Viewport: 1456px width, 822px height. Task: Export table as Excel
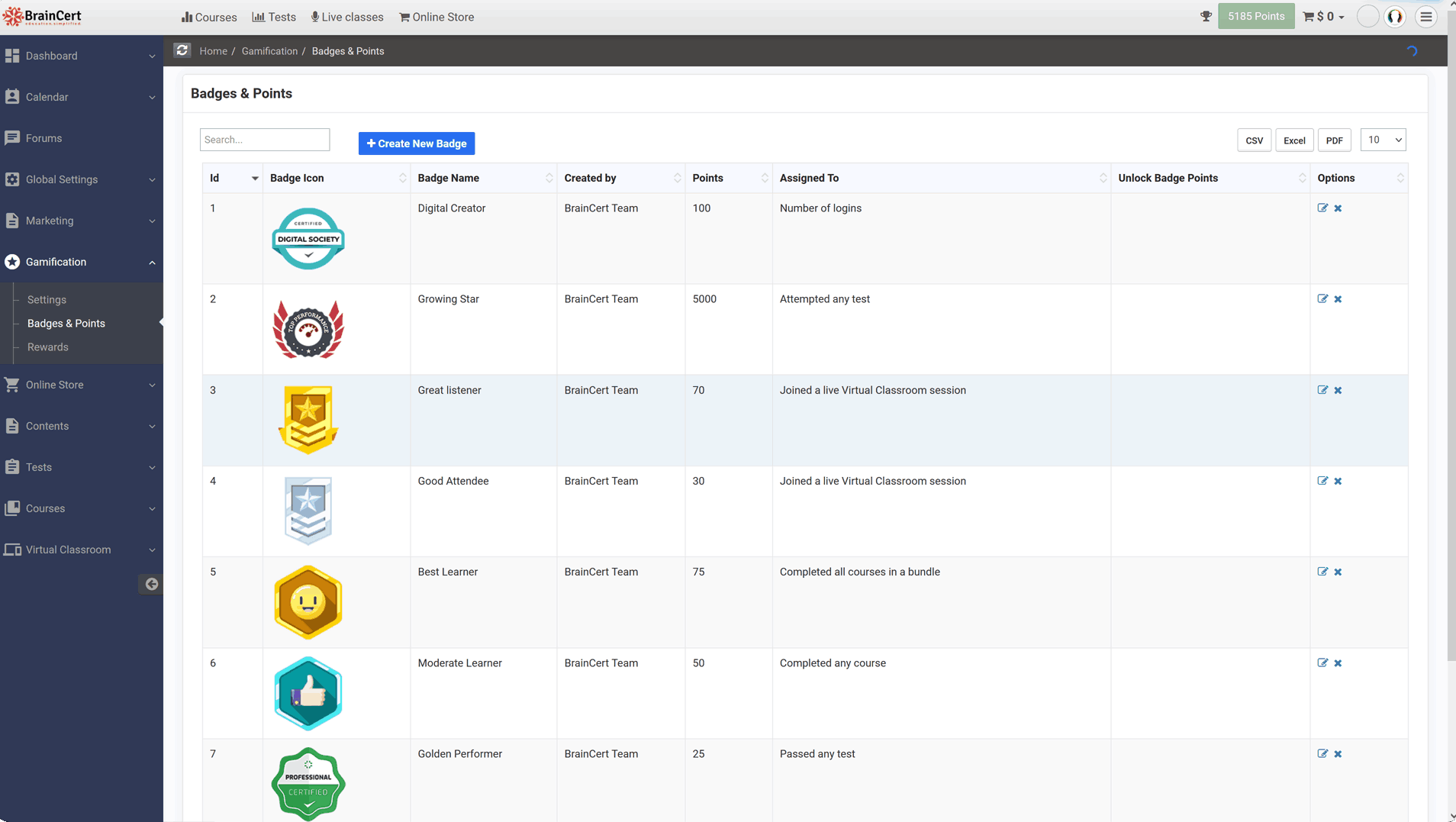[1294, 140]
